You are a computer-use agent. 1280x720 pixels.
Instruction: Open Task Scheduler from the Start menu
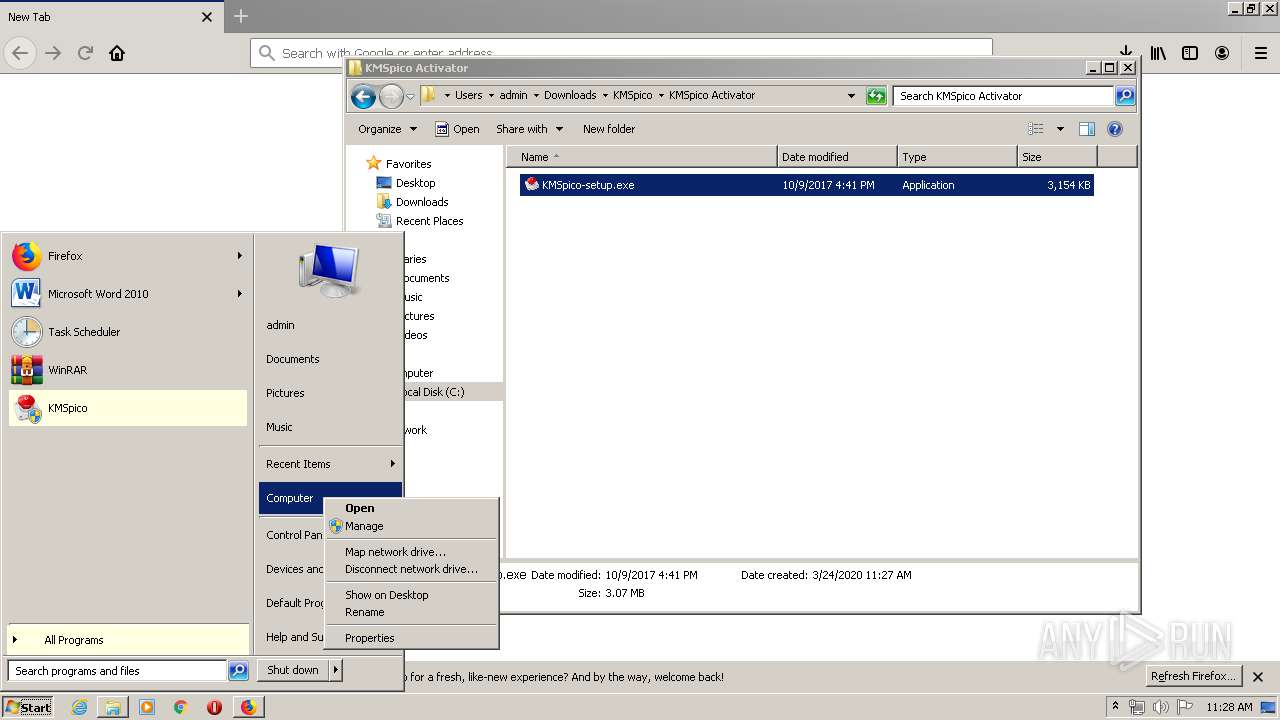[127, 332]
